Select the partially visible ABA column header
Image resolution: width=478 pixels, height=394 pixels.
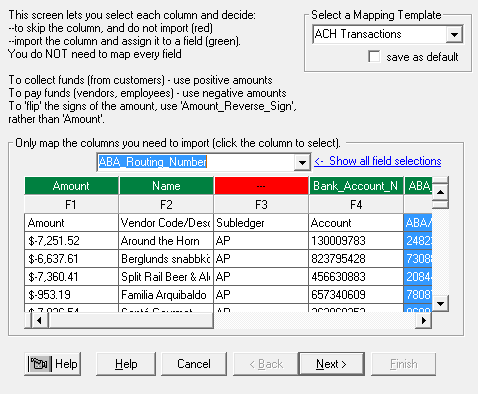pyautogui.click(x=418, y=186)
